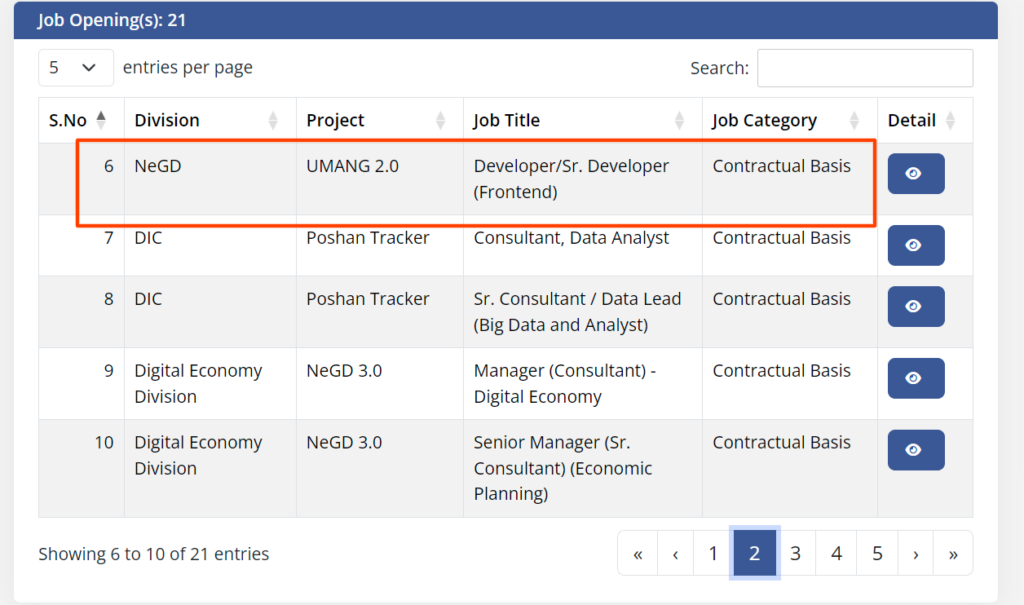
Task: Click 'DIC' division in row 7
Action: [x=148, y=238]
